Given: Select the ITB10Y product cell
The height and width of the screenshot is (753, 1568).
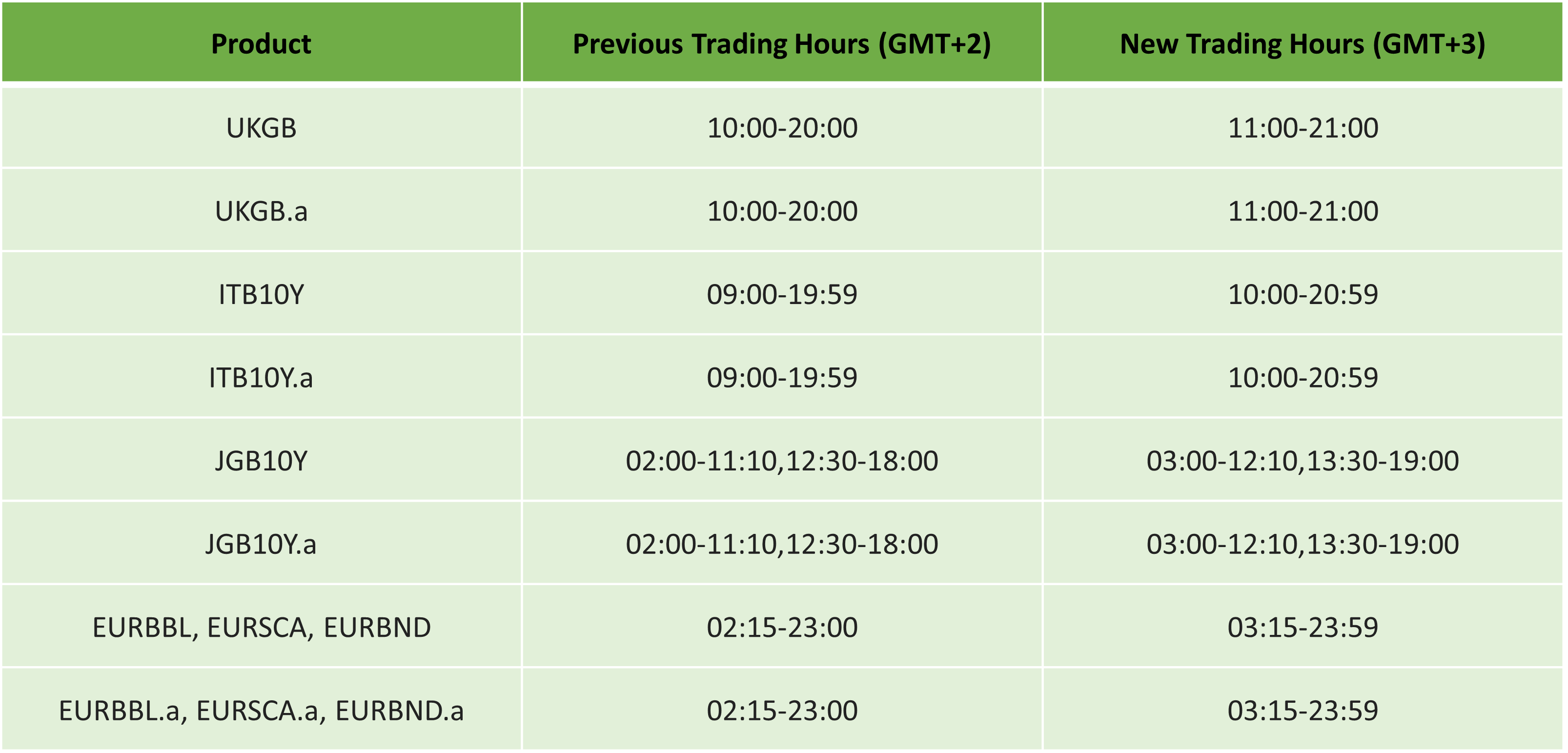Looking at the screenshot, I should 261,294.
